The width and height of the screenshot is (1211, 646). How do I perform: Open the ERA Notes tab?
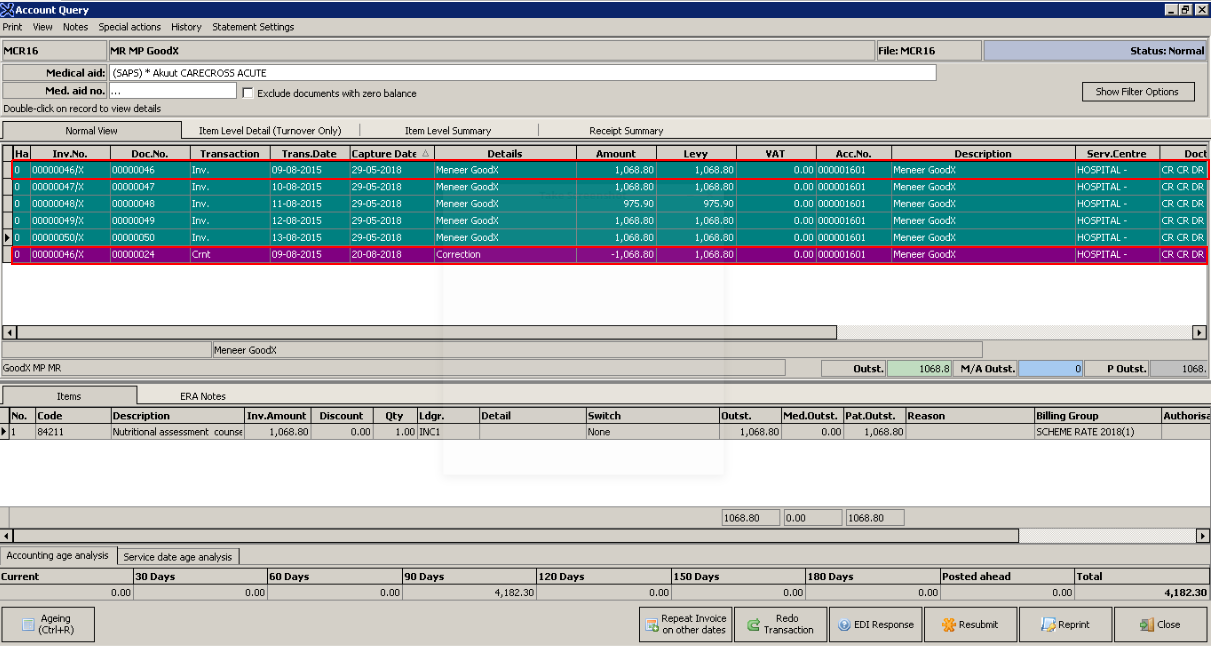tap(202, 396)
